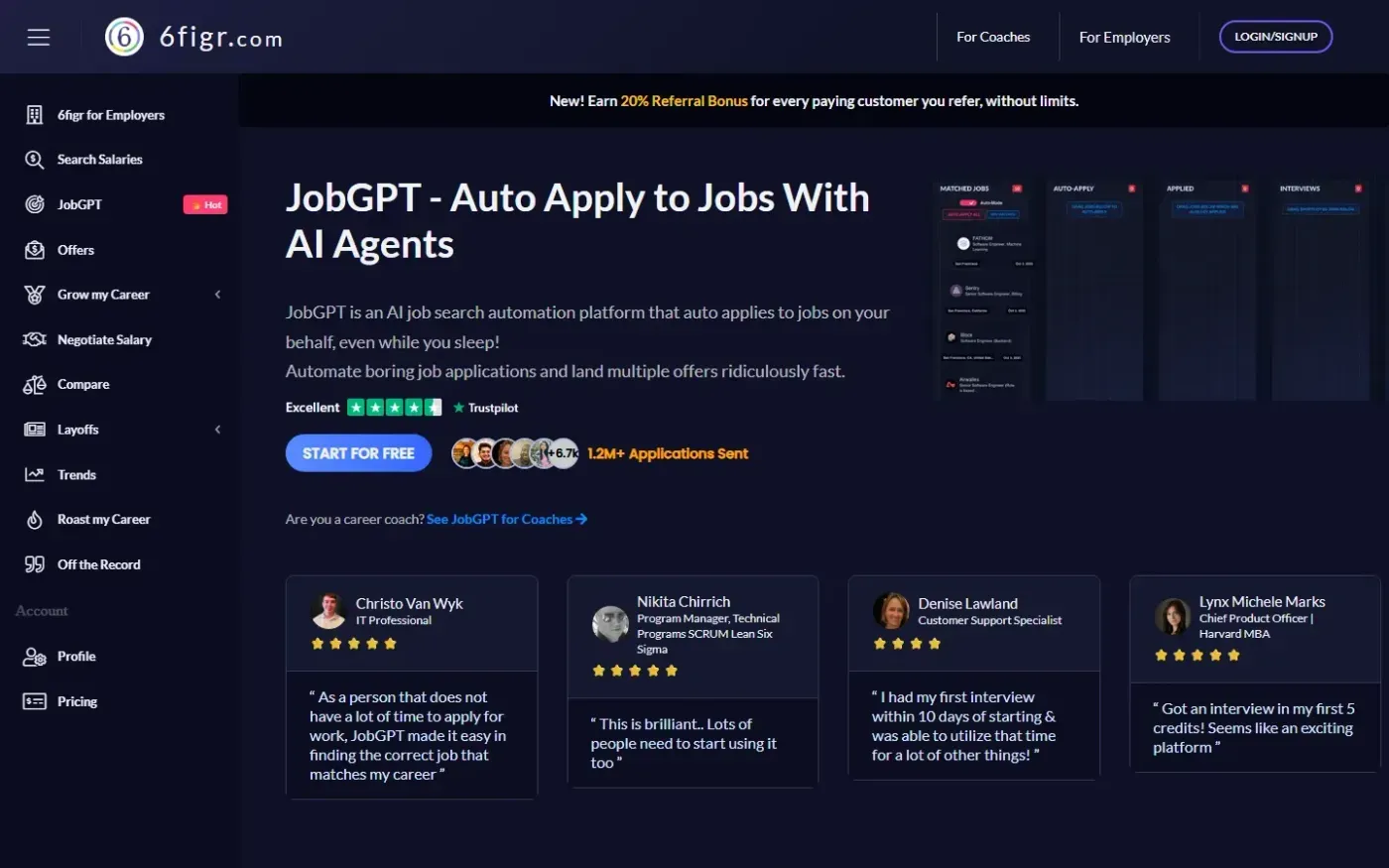Click the Account section heading
Viewport: 1389px width, 868px height.
click(42, 611)
